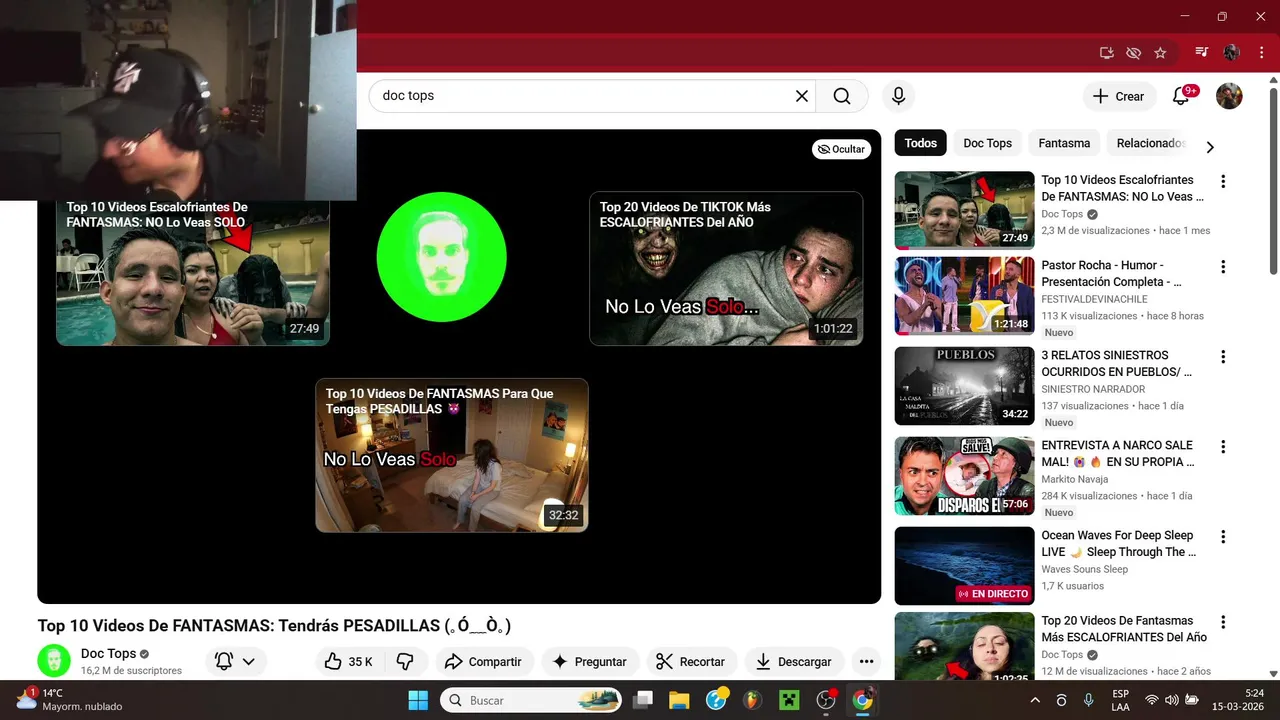Viewport: 1280px width, 720px height.
Task: Click the Preguntar button
Action: tap(590, 662)
